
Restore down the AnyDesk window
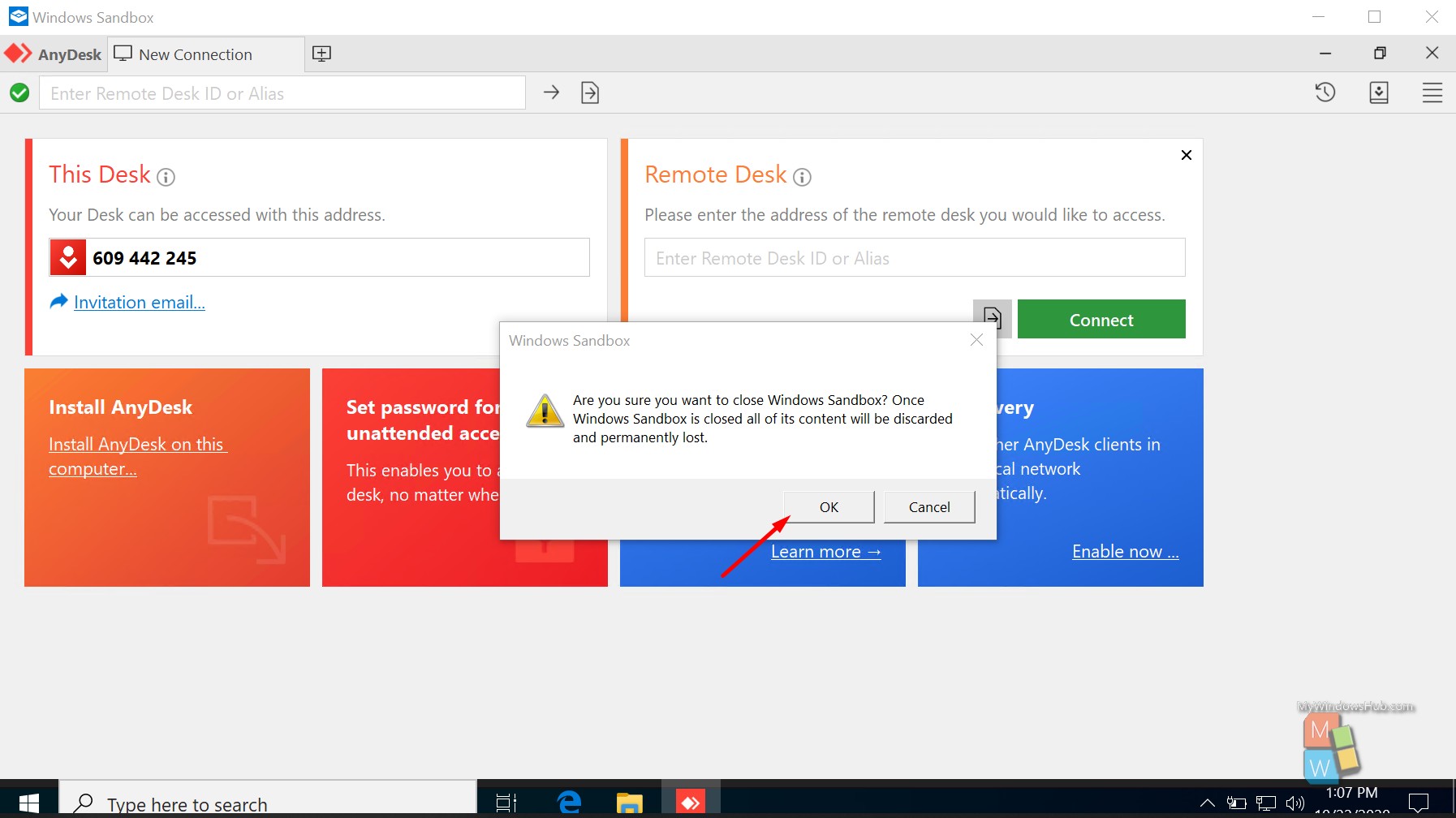tap(1380, 54)
